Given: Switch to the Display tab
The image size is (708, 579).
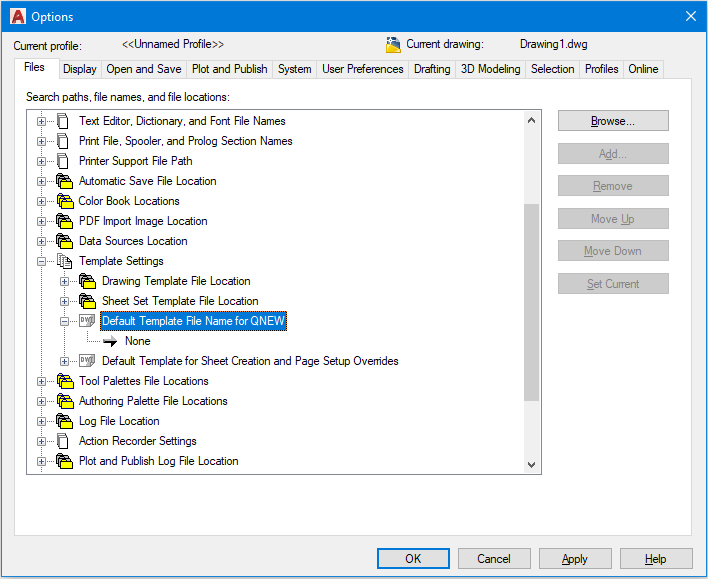Looking at the screenshot, I should 79,69.
